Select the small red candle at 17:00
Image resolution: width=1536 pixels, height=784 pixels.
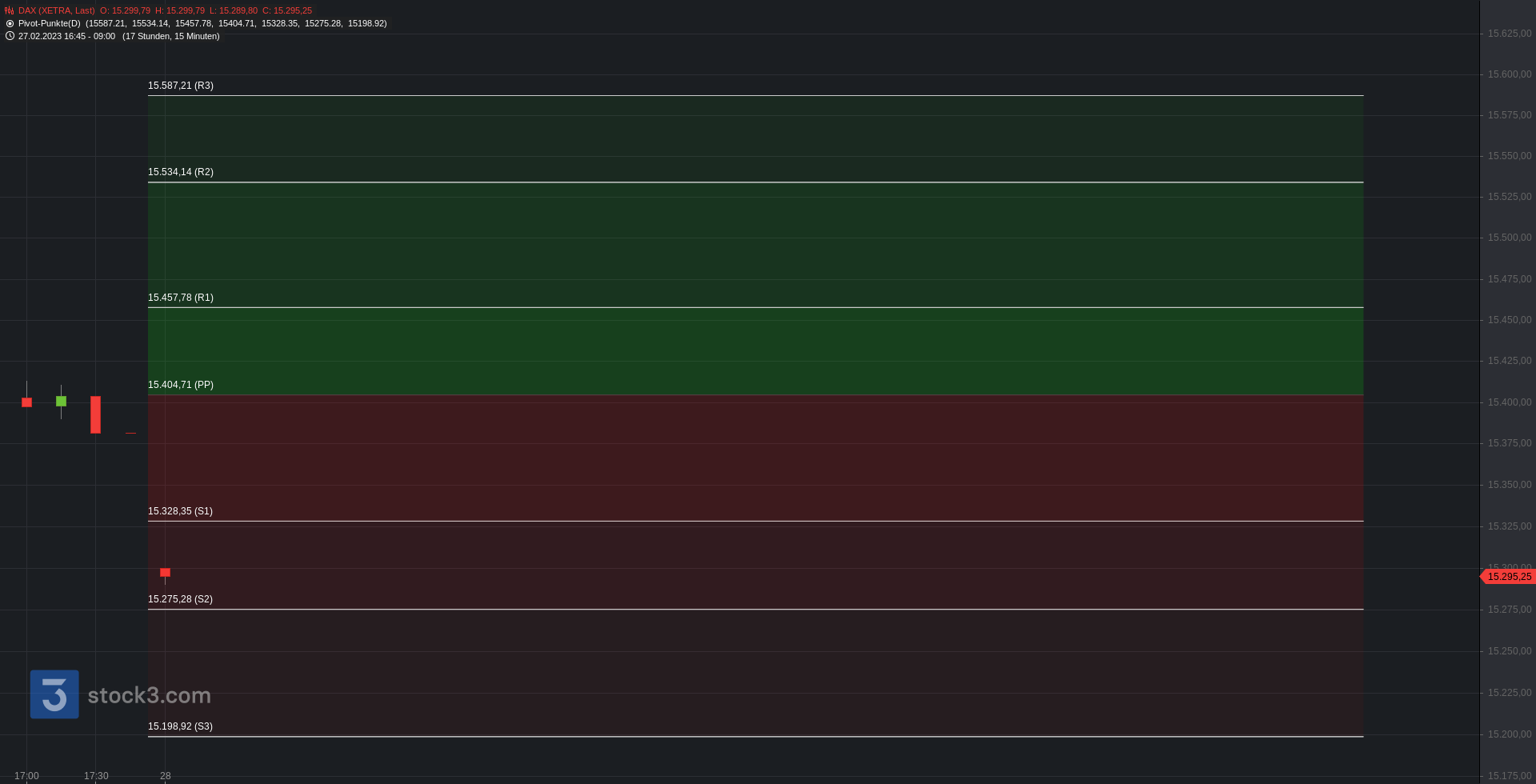pos(27,402)
